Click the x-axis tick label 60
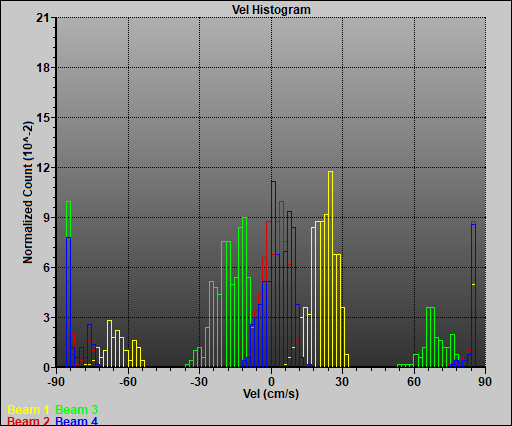This screenshot has height=426, width=512. point(414,382)
